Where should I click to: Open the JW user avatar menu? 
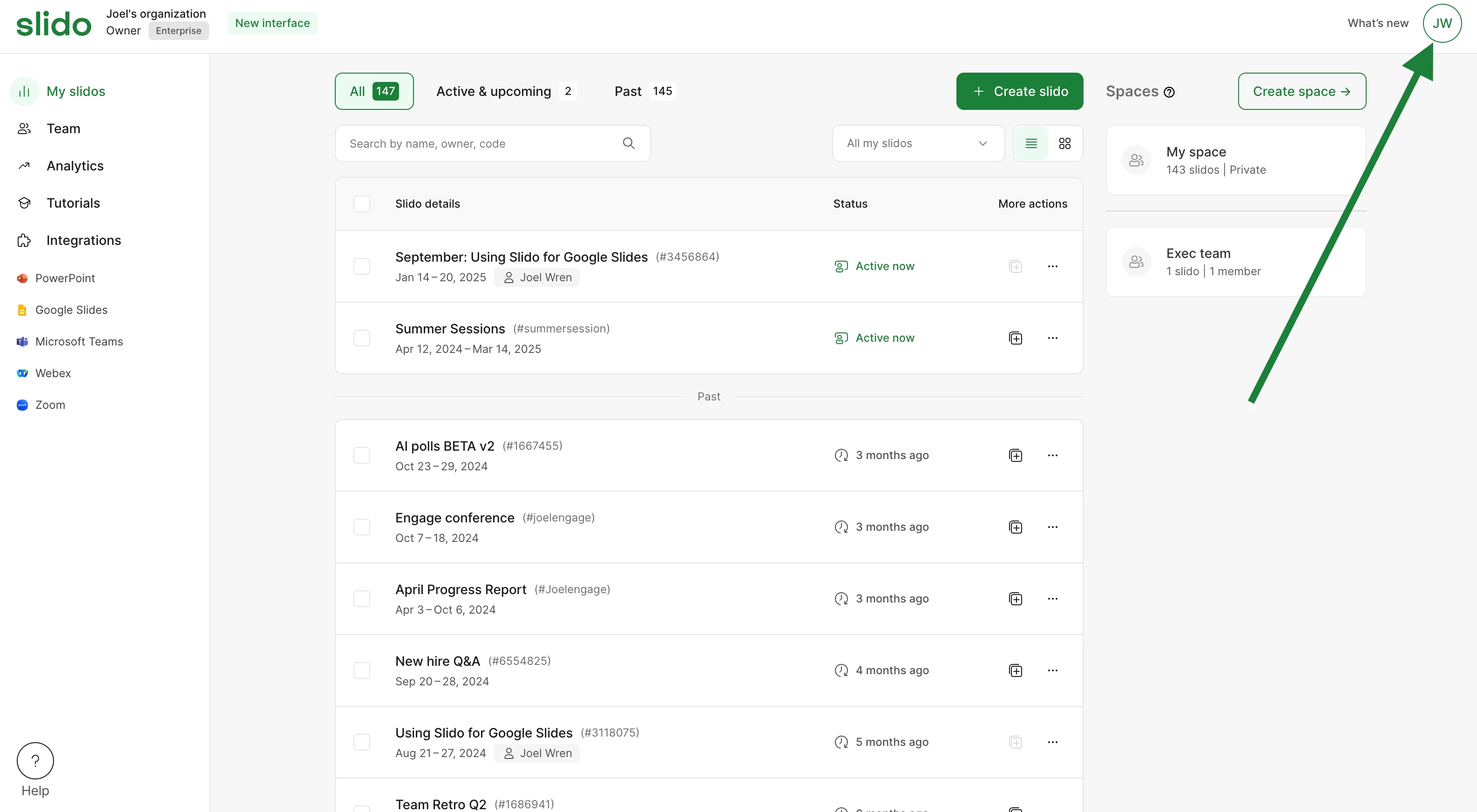click(1442, 23)
